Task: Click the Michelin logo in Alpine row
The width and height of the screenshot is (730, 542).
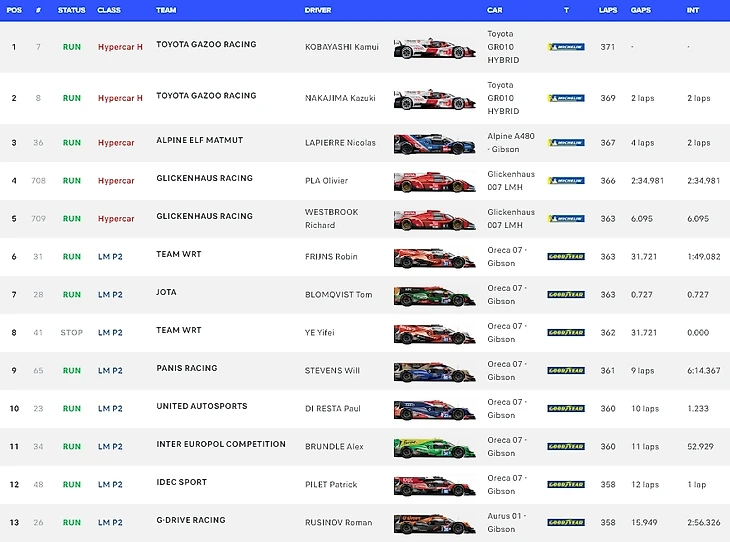Action: tap(566, 143)
